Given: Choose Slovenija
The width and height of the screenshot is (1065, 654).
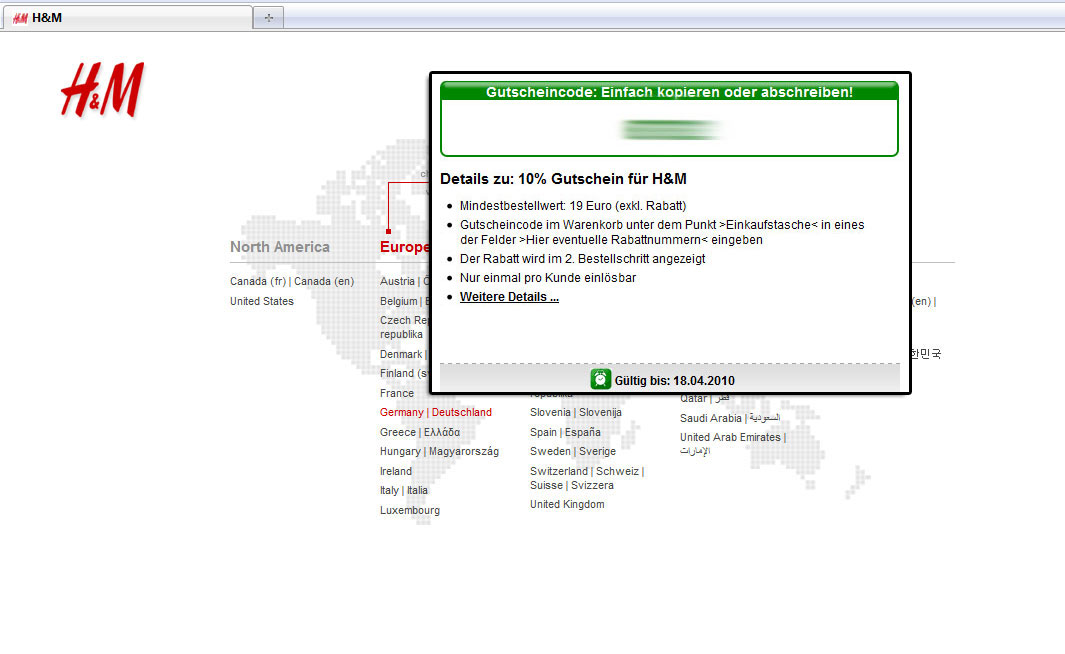Looking at the screenshot, I should 600,412.
